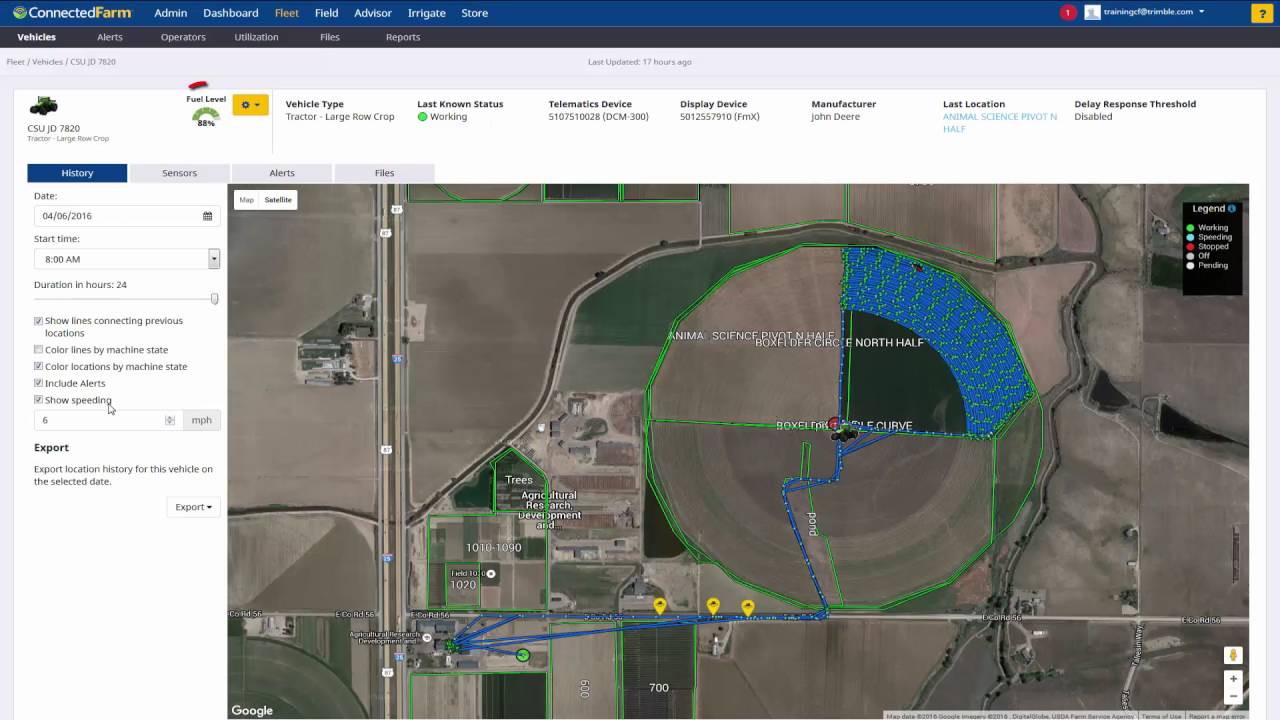Click the right yellow alert marker
The height and width of the screenshot is (720, 1280).
(748, 607)
